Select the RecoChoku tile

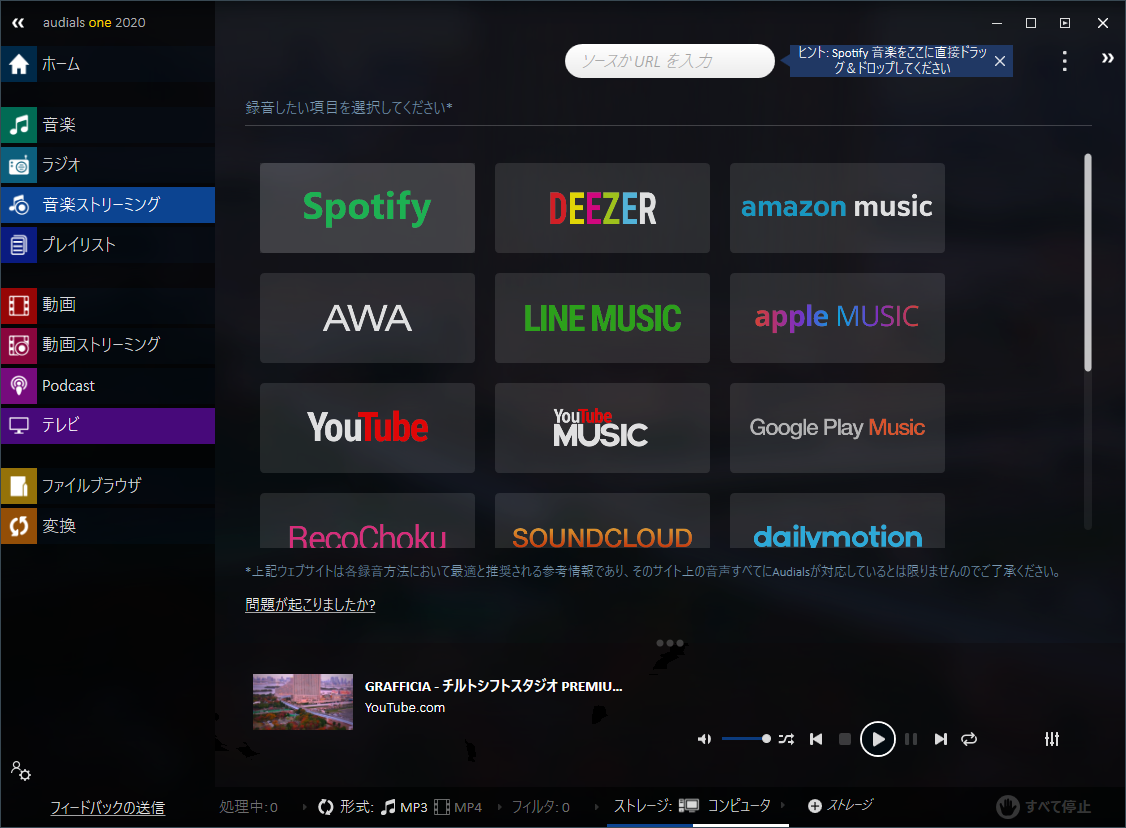pos(367,521)
